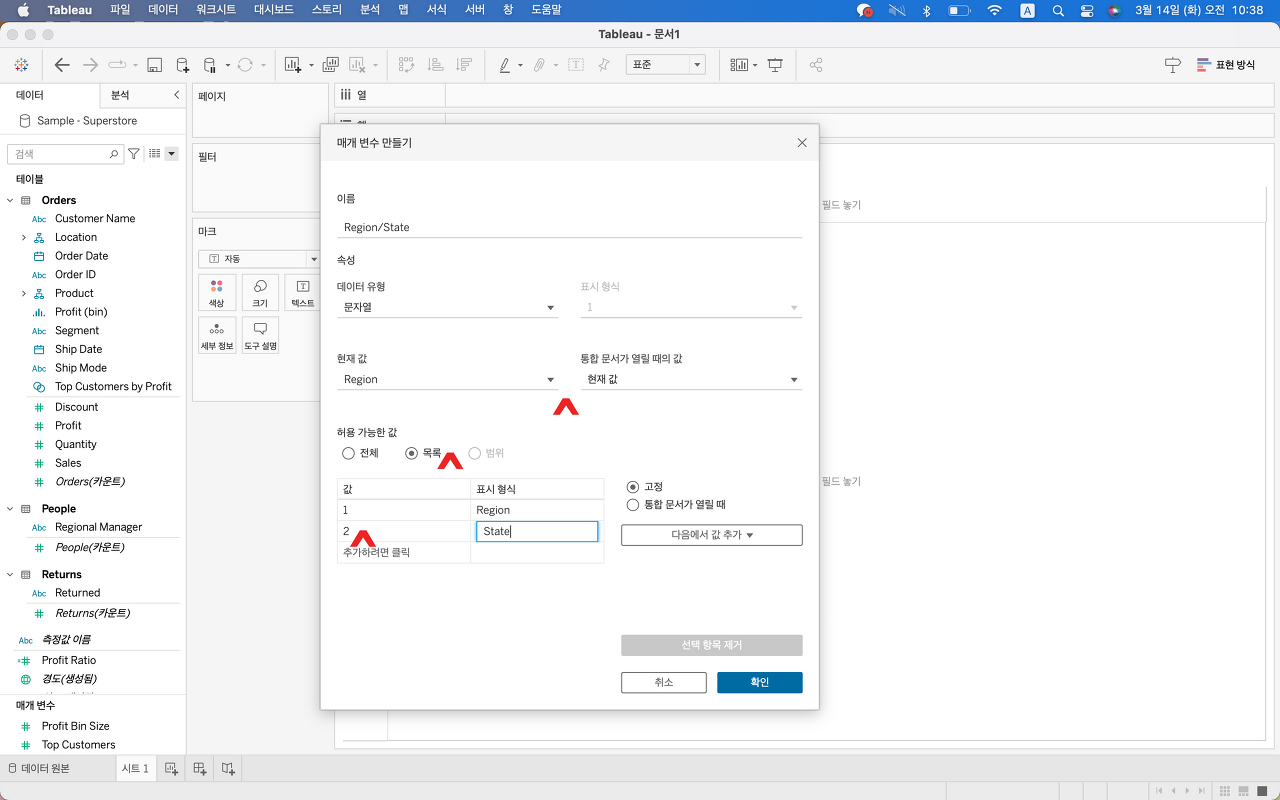Click the Tableau start page logo icon
The height and width of the screenshot is (800, 1280).
[21, 65]
